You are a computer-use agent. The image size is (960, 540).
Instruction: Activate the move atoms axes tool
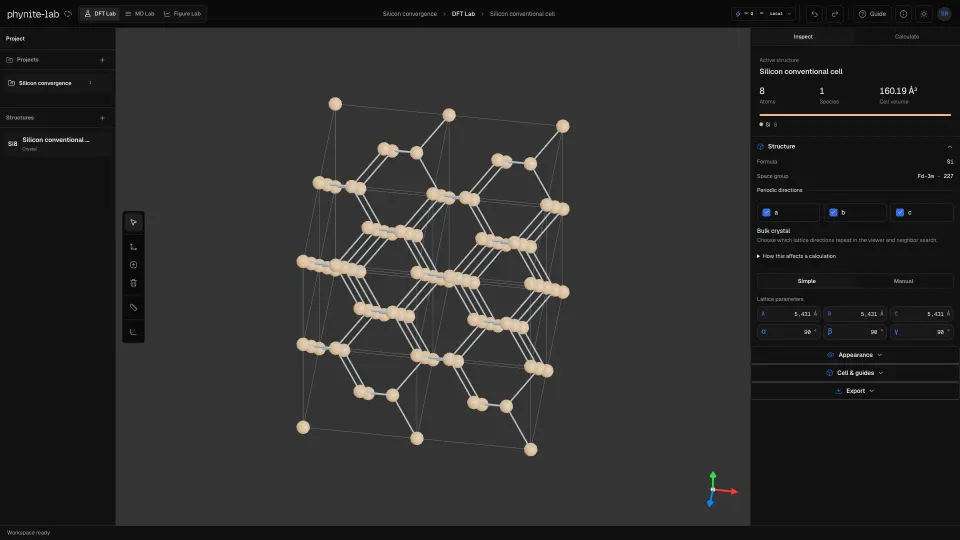tap(133, 247)
